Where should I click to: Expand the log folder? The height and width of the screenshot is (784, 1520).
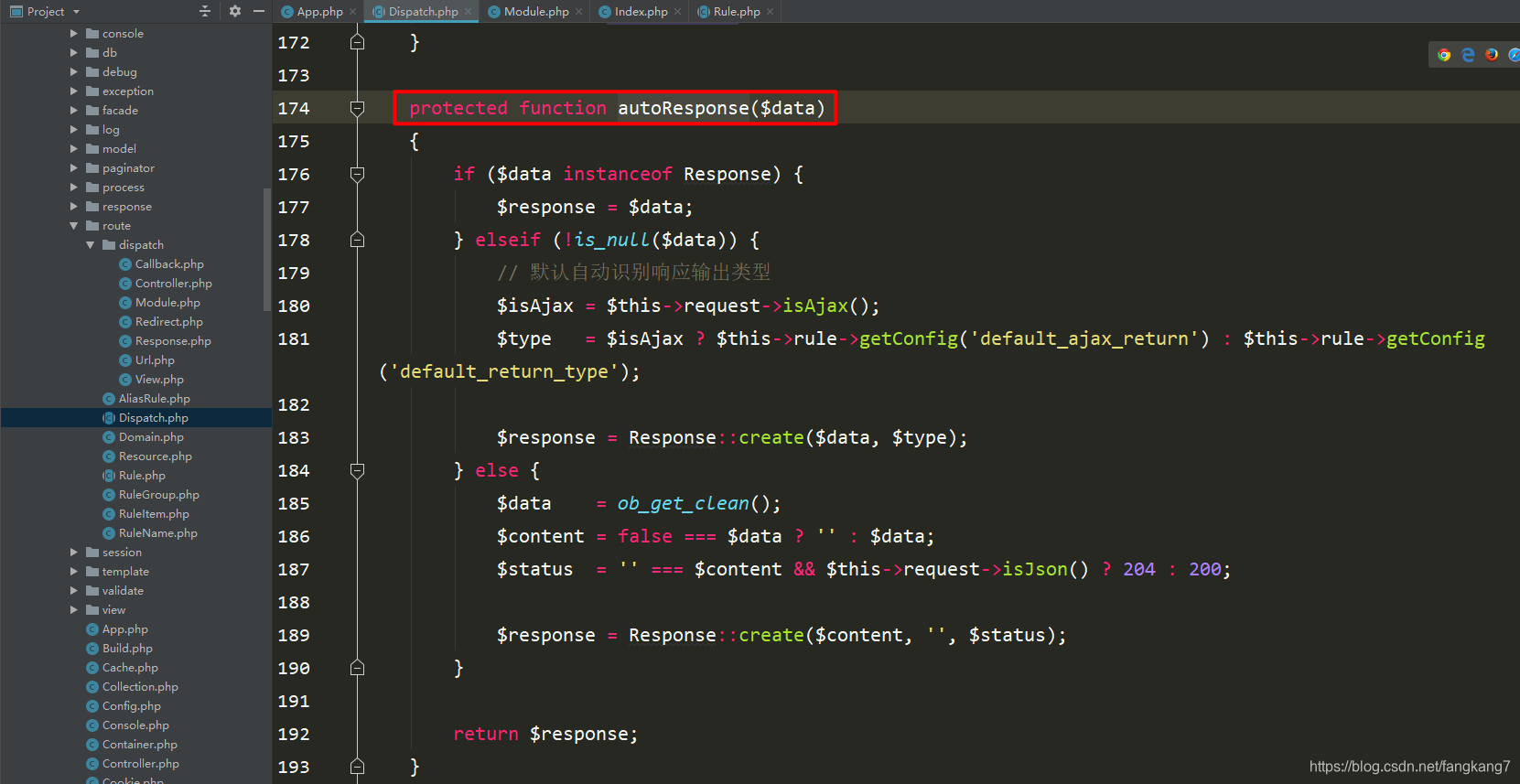point(74,129)
